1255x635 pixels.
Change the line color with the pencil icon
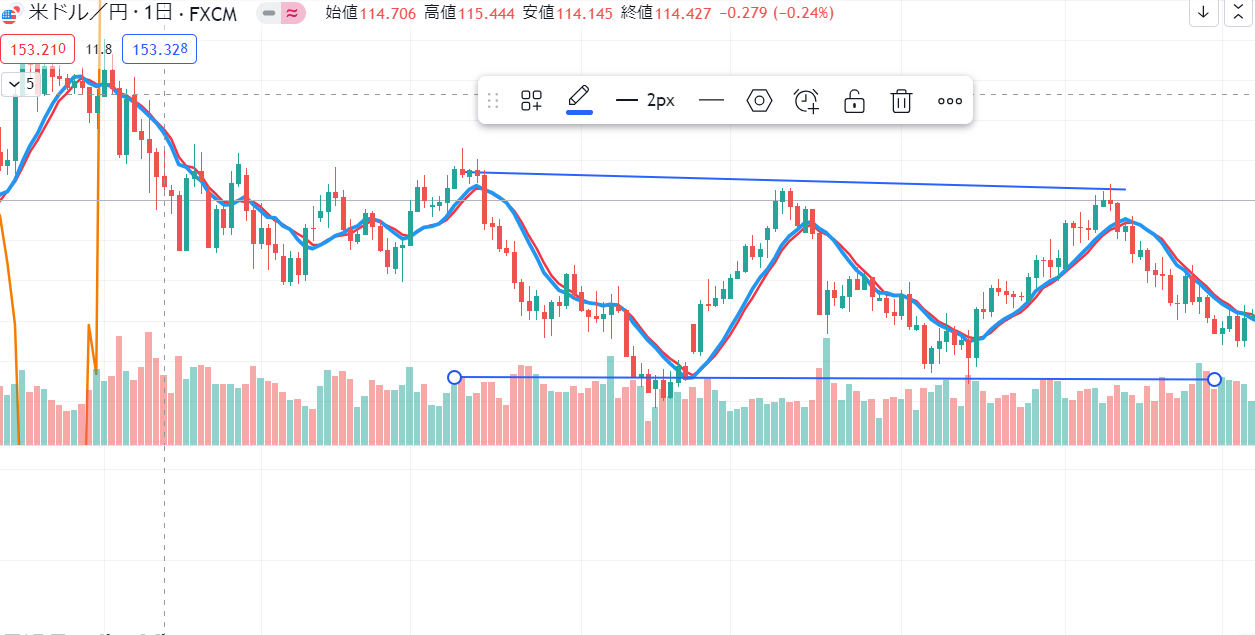pyautogui.click(x=579, y=99)
